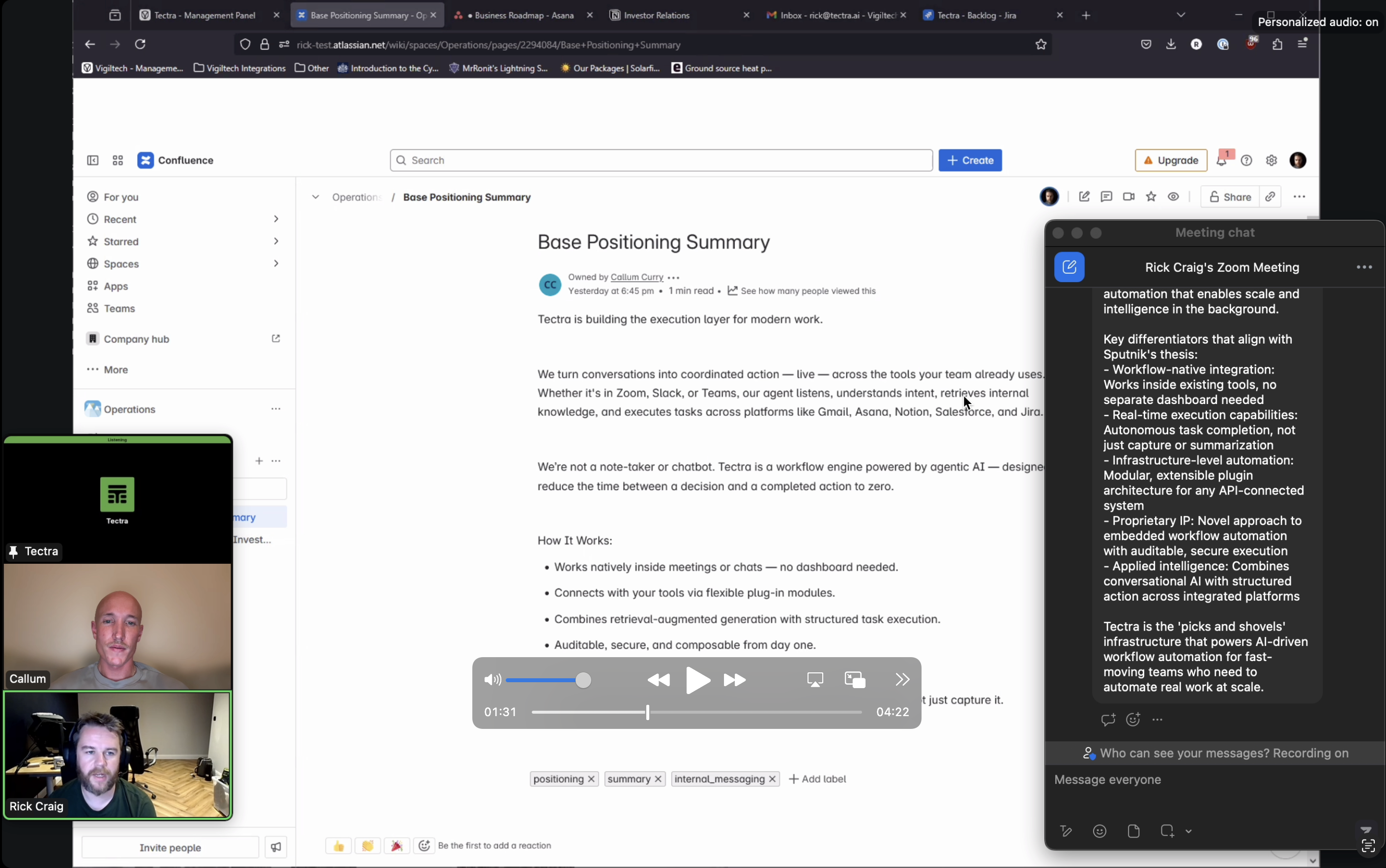Screen dimensions: 1386x868
Task: Click the Upgrade button
Action: tap(1171, 161)
